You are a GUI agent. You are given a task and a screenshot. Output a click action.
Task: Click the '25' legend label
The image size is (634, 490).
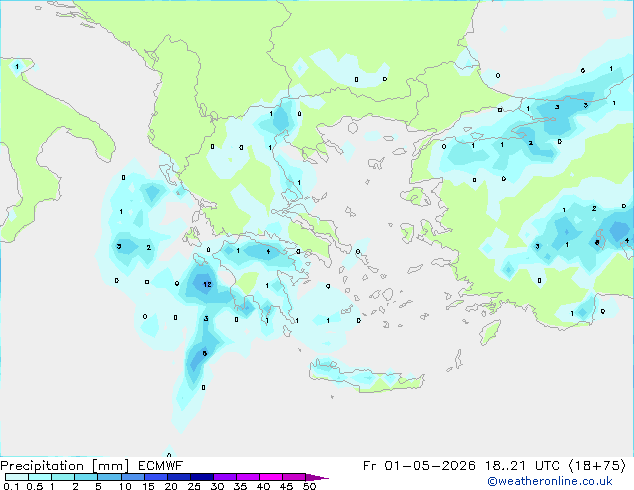click(194, 486)
